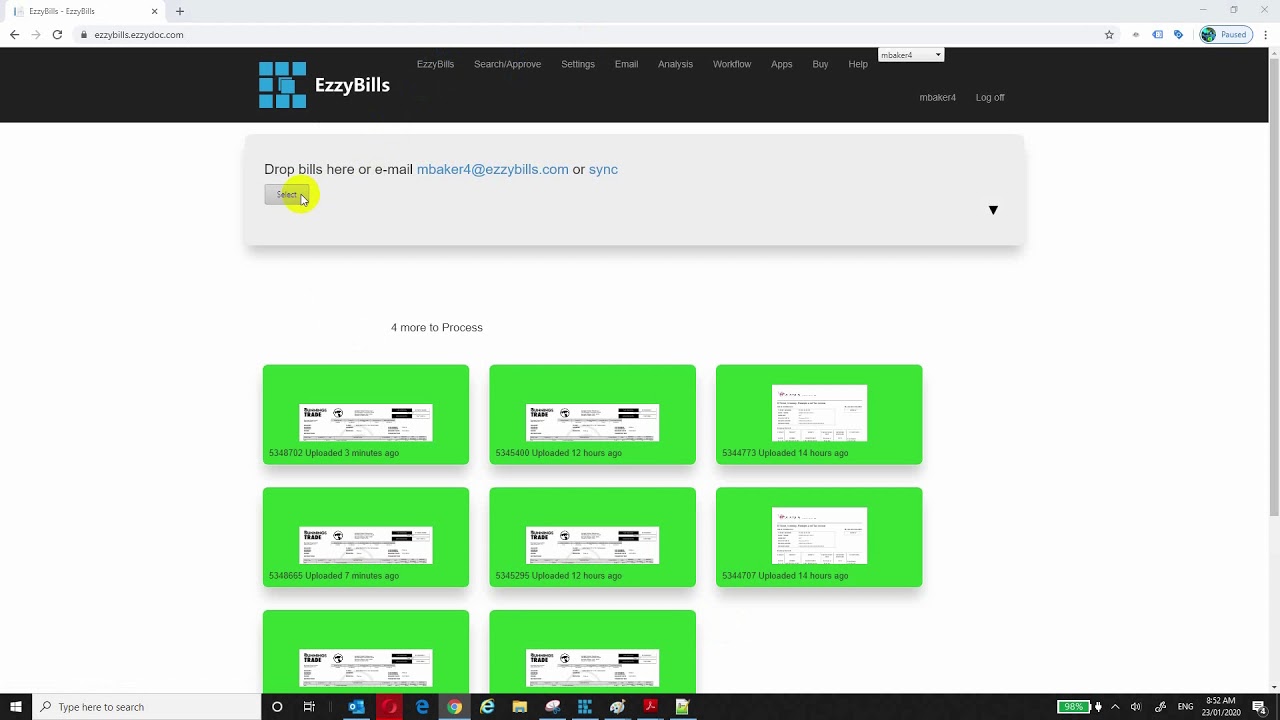Open the Chrome three-dot menu
The width and height of the screenshot is (1280, 720).
[1268, 35]
